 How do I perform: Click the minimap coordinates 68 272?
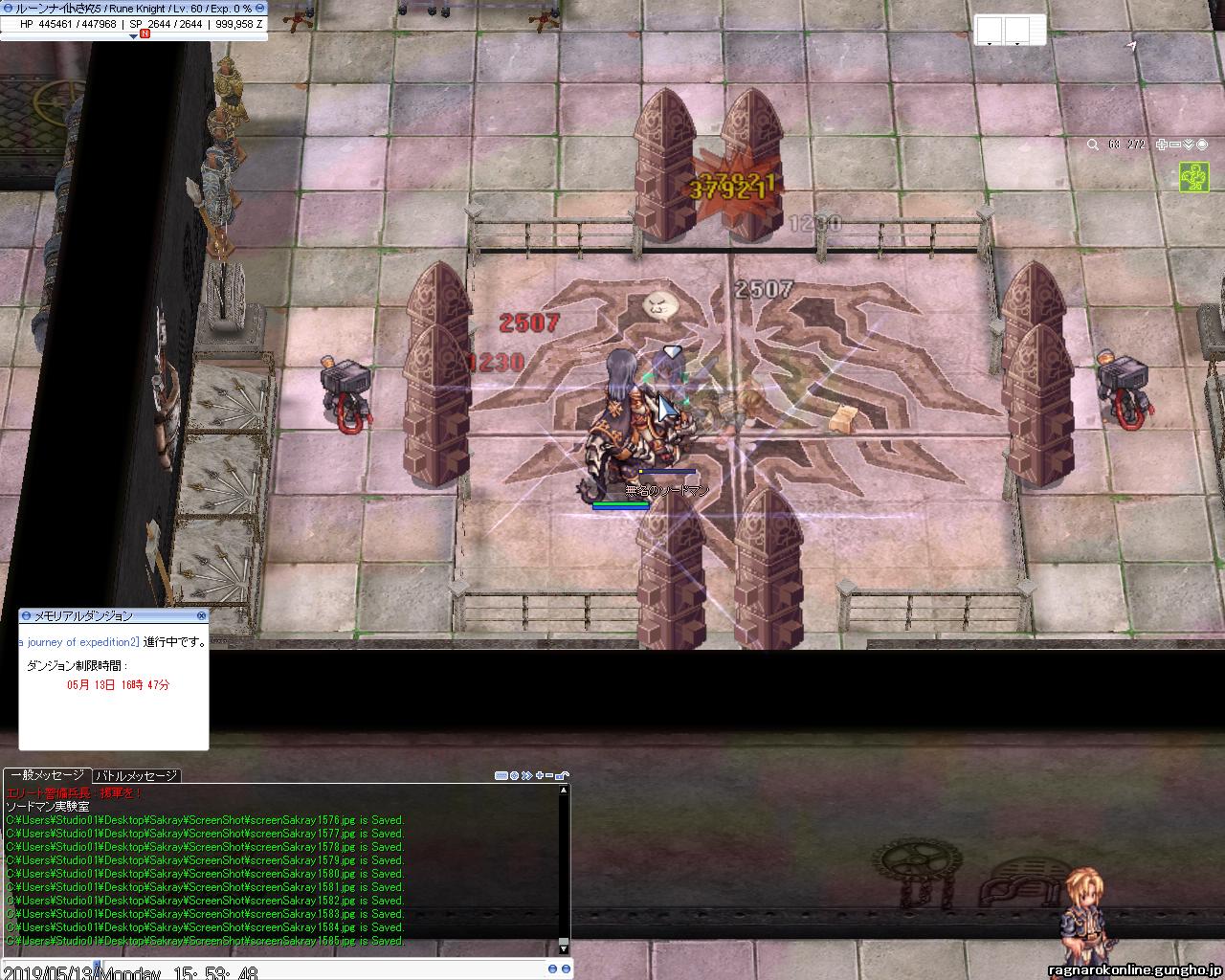click(x=1126, y=145)
